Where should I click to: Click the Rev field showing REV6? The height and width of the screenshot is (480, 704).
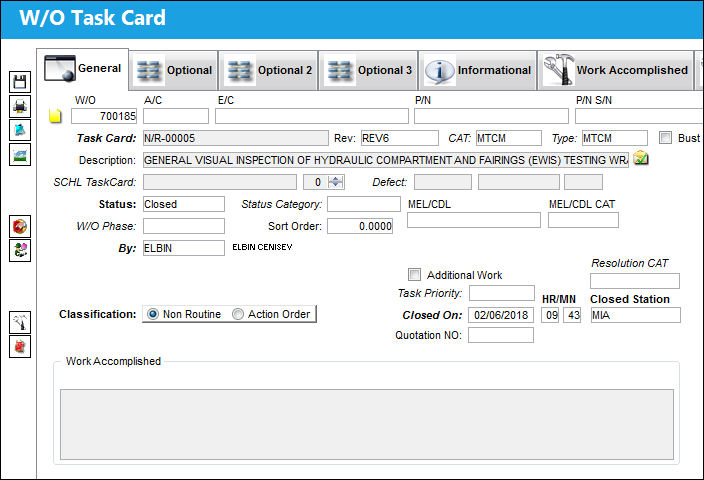pos(400,138)
